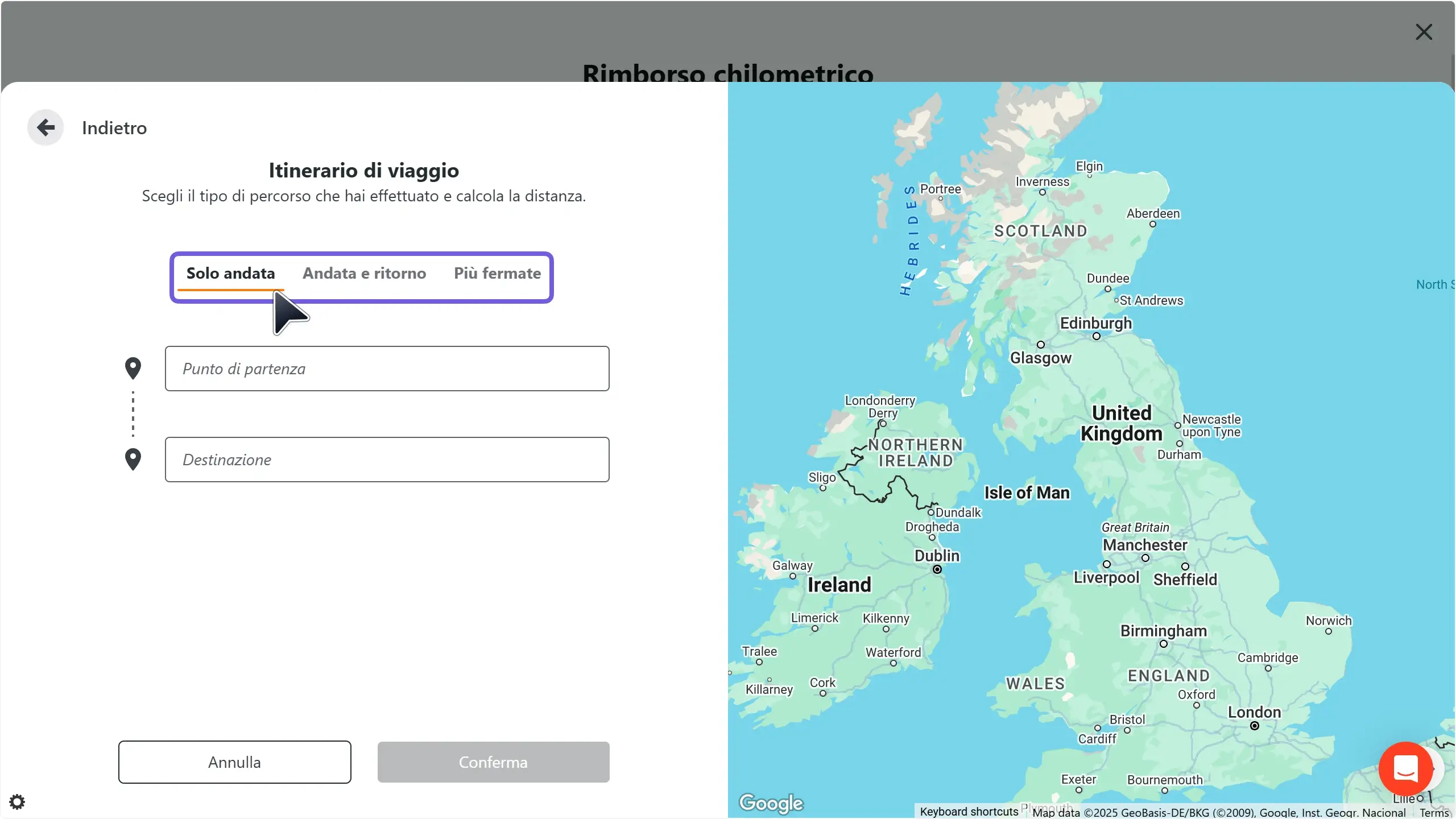Image resolution: width=1456 pixels, height=819 pixels.
Task: Click the Sheffield label on the map
Action: [1185, 580]
